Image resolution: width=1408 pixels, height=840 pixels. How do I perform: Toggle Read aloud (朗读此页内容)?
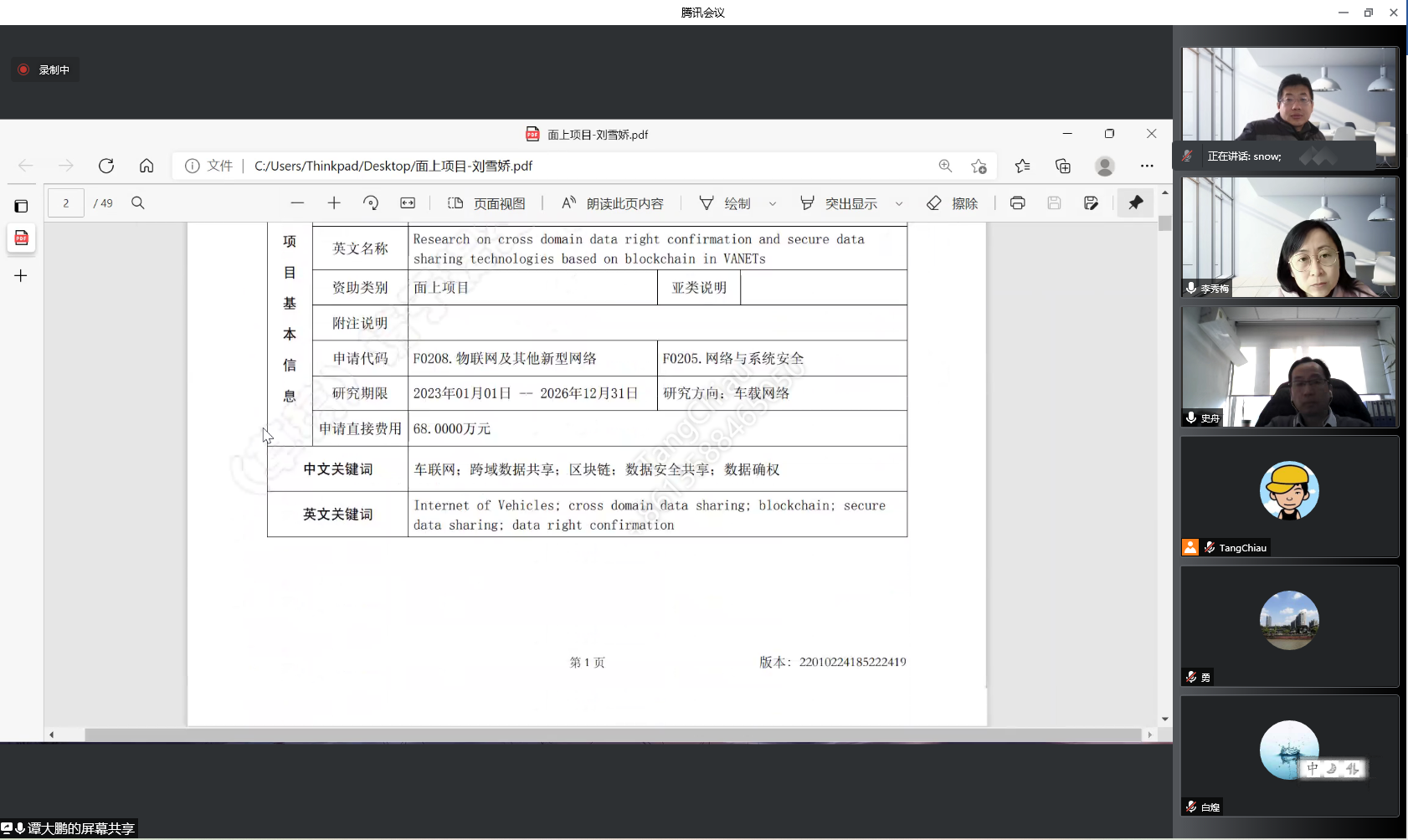point(612,203)
